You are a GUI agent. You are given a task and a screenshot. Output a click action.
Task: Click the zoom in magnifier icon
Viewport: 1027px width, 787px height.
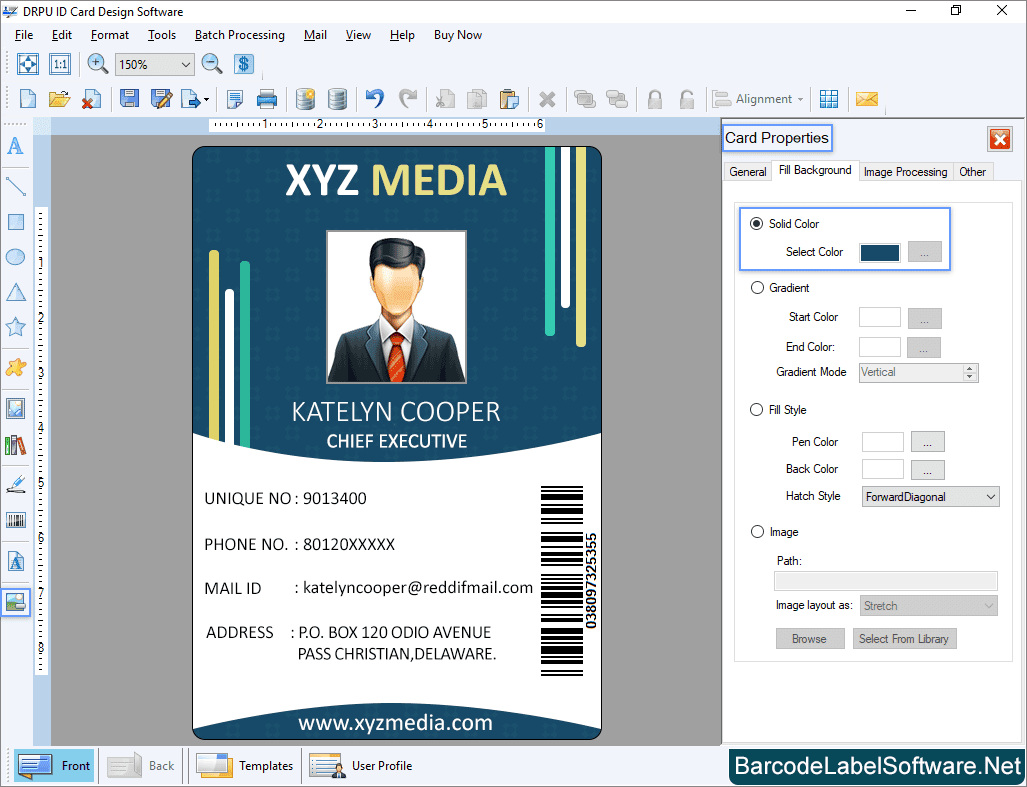(98, 64)
